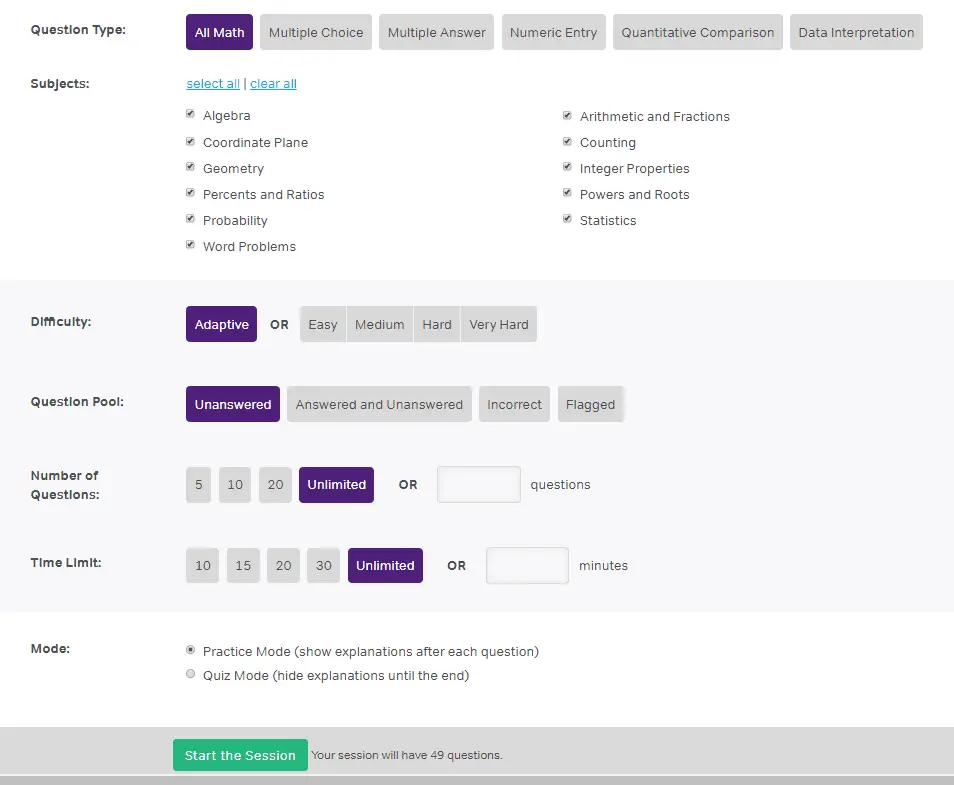Image resolution: width=954 pixels, height=785 pixels.
Task: Set difficulty to Very Hard
Action: pyautogui.click(x=499, y=324)
